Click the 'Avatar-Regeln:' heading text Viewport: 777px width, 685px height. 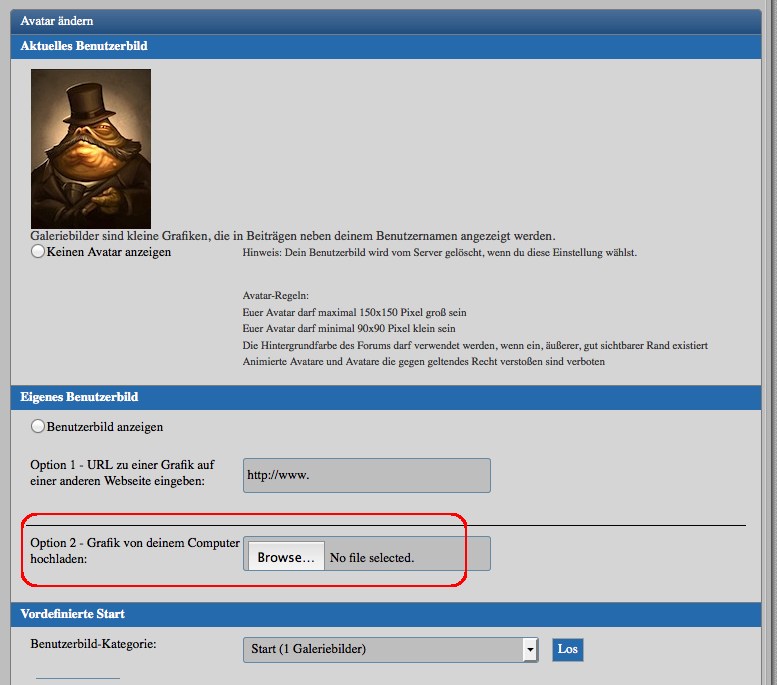276,297
